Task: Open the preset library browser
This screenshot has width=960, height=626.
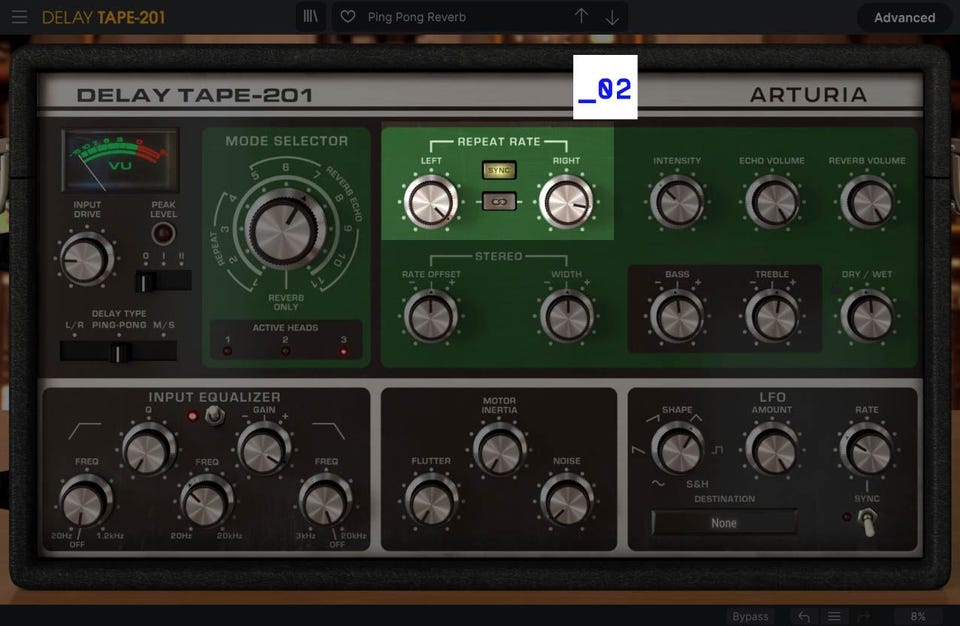Action: pyautogui.click(x=311, y=17)
